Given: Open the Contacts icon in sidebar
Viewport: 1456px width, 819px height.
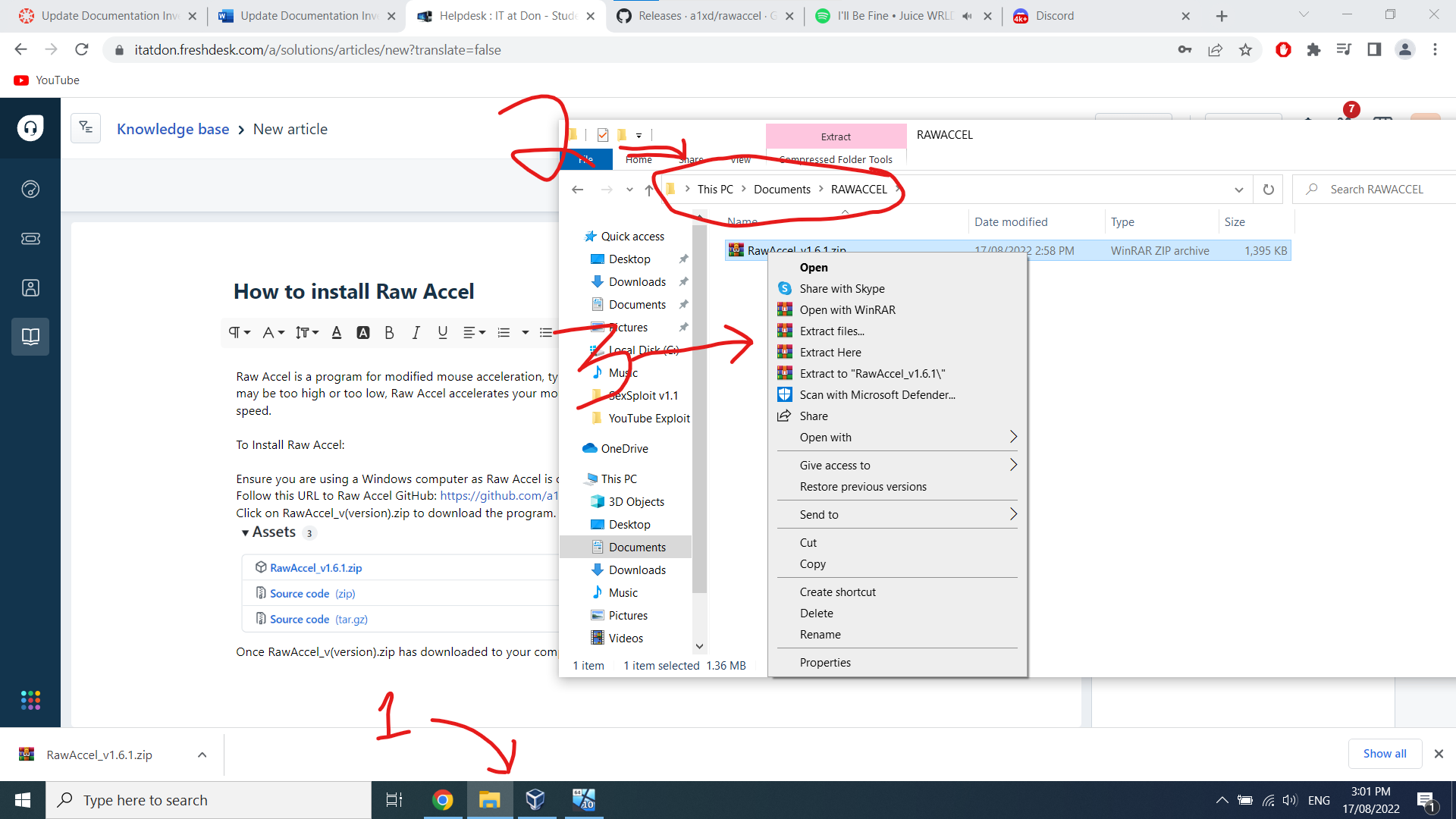Looking at the screenshot, I should click(x=30, y=288).
